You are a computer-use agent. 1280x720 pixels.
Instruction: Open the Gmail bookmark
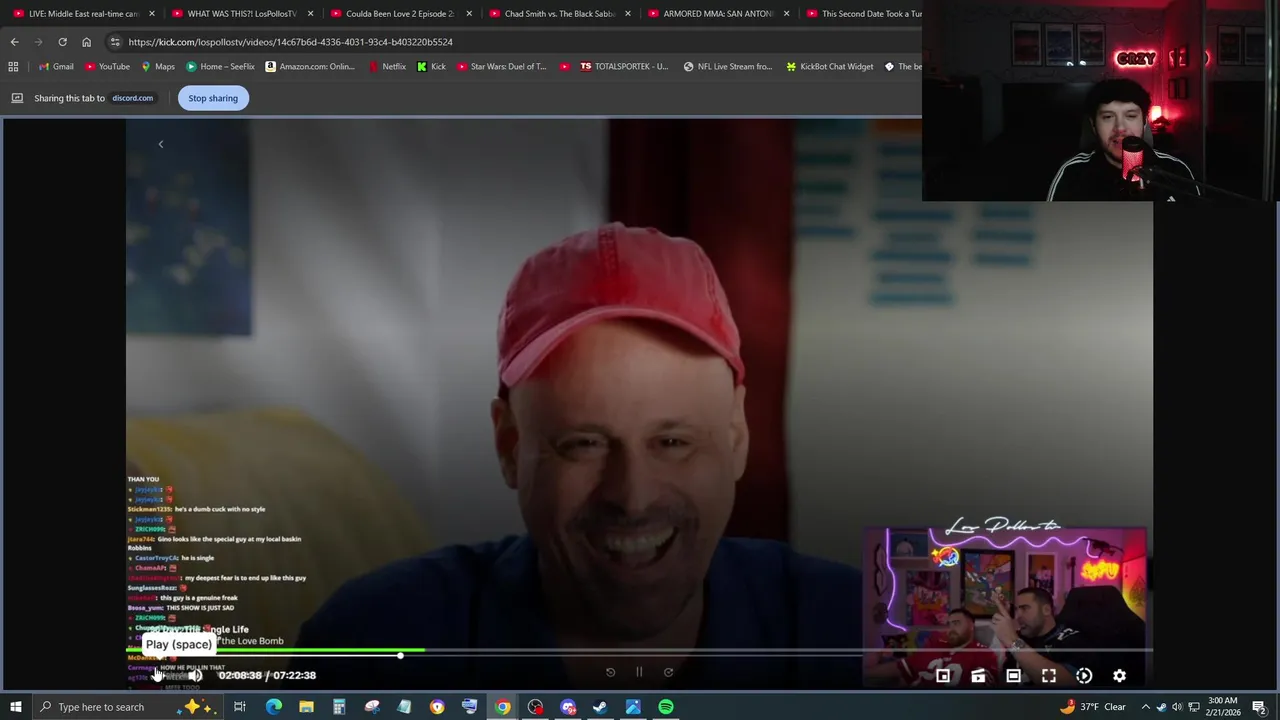click(x=56, y=67)
